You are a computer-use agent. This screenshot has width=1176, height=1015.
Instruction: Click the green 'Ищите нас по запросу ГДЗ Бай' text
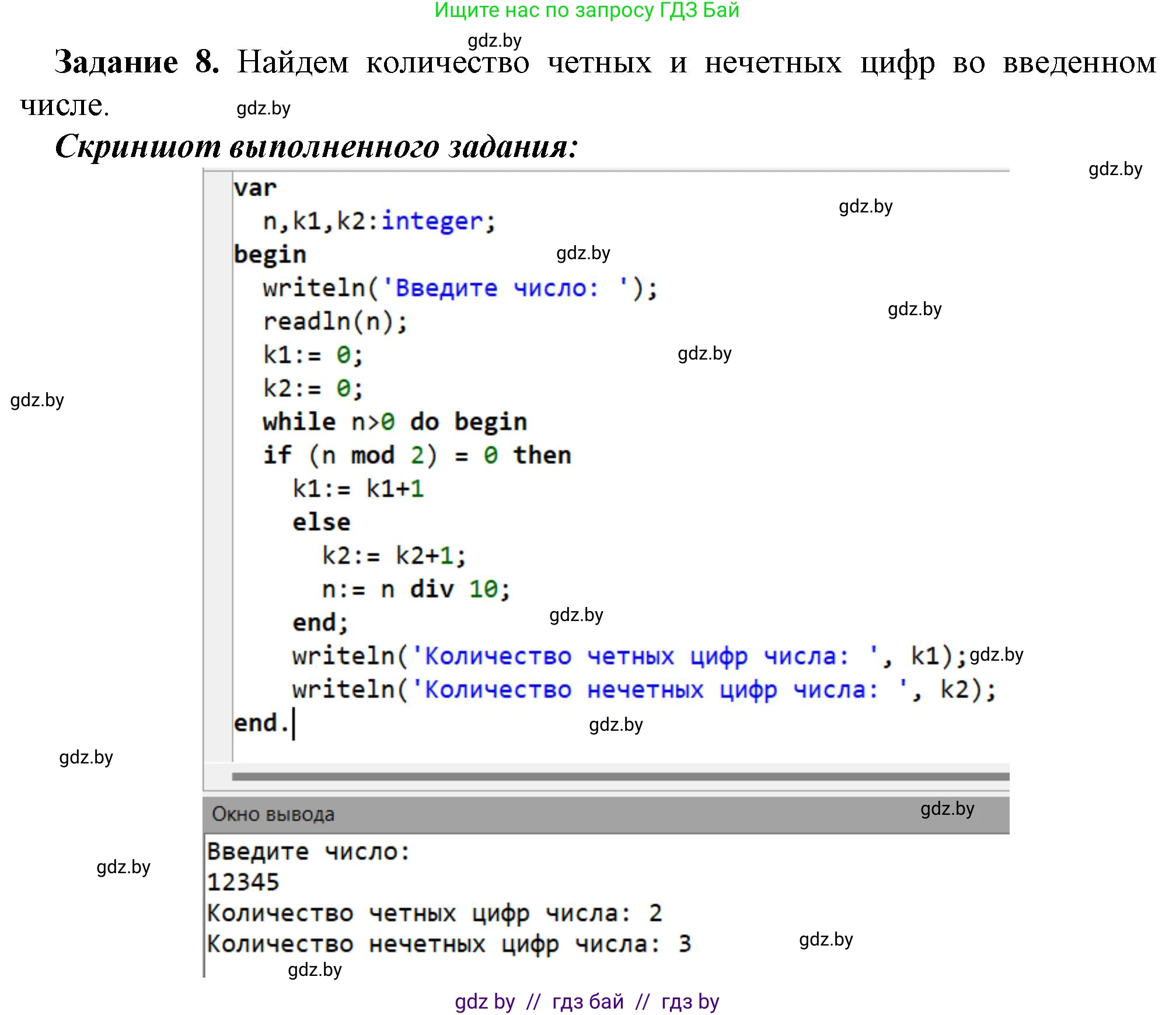click(x=587, y=11)
